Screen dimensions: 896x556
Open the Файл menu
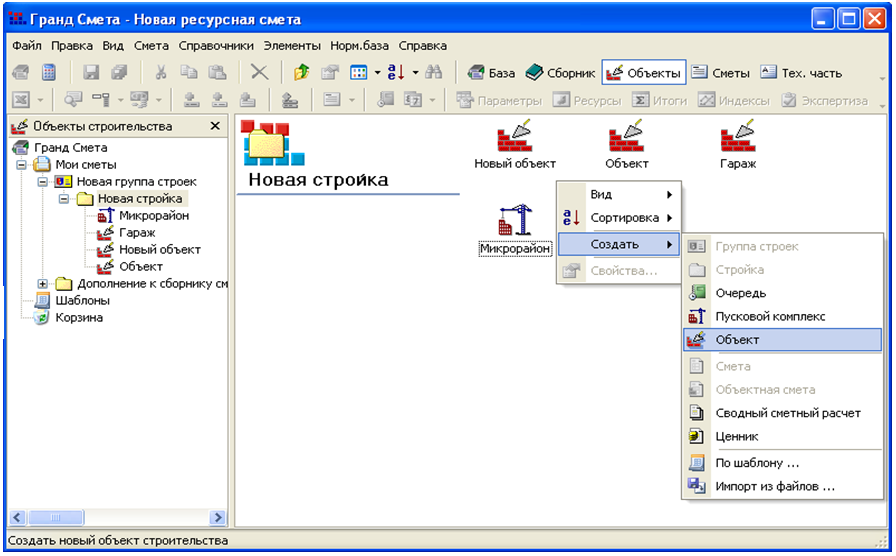point(27,46)
